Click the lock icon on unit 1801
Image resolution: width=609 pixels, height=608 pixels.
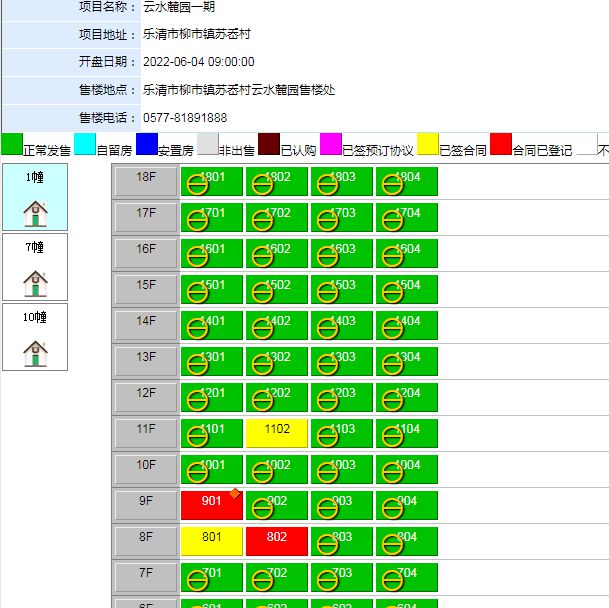coord(198,185)
